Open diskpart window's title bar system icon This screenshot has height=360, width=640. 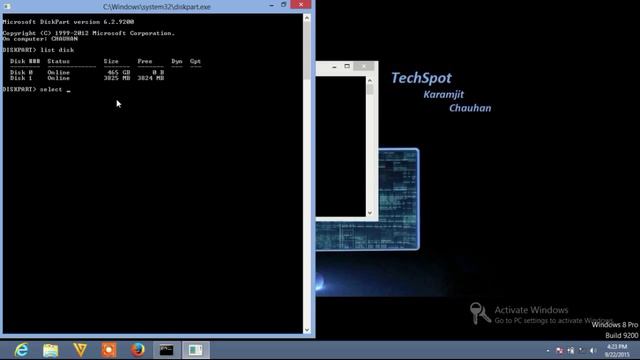click(x=7, y=6)
